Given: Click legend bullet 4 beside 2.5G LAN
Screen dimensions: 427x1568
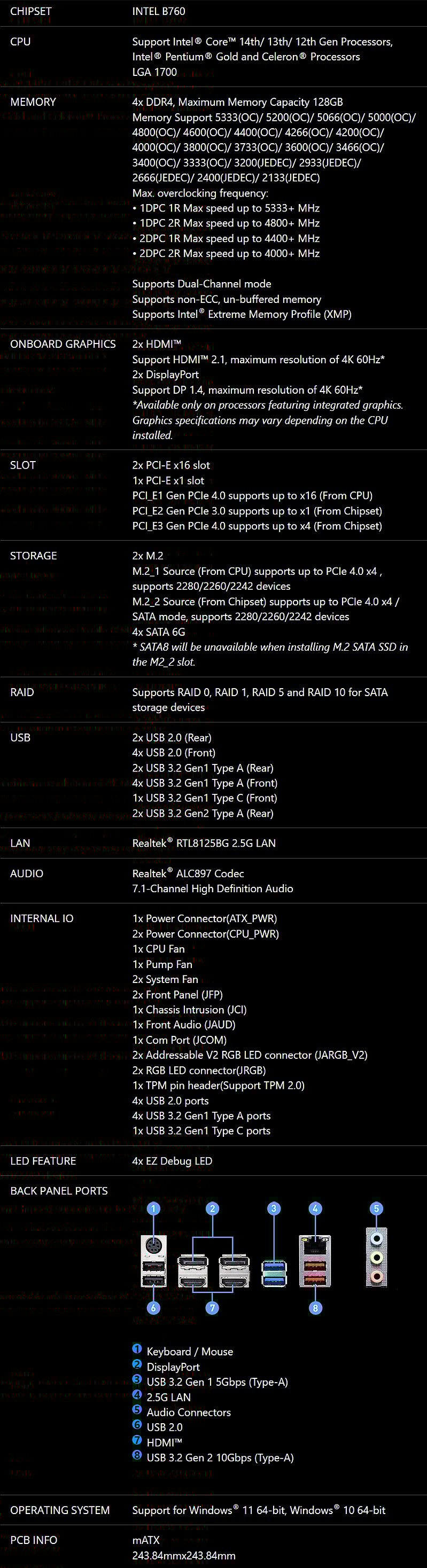Looking at the screenshot, I should tap(137, 1394).
